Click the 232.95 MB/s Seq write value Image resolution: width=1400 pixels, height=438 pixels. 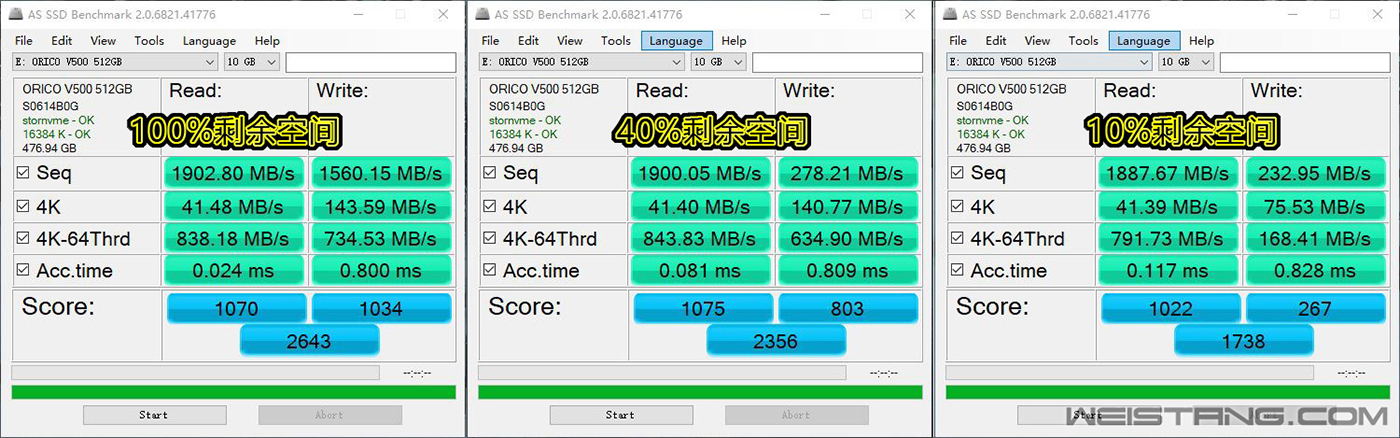tap(1315, 173)
